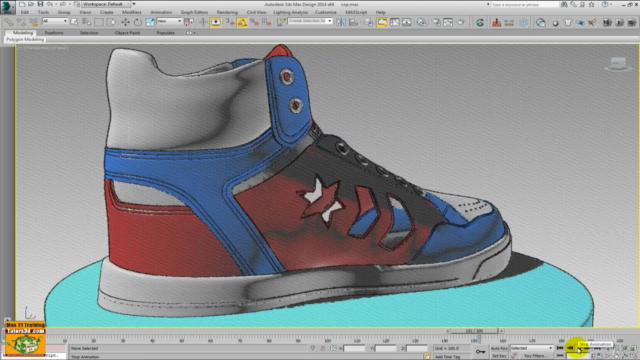Open the Rendering menu

click(x=227, y=12)
